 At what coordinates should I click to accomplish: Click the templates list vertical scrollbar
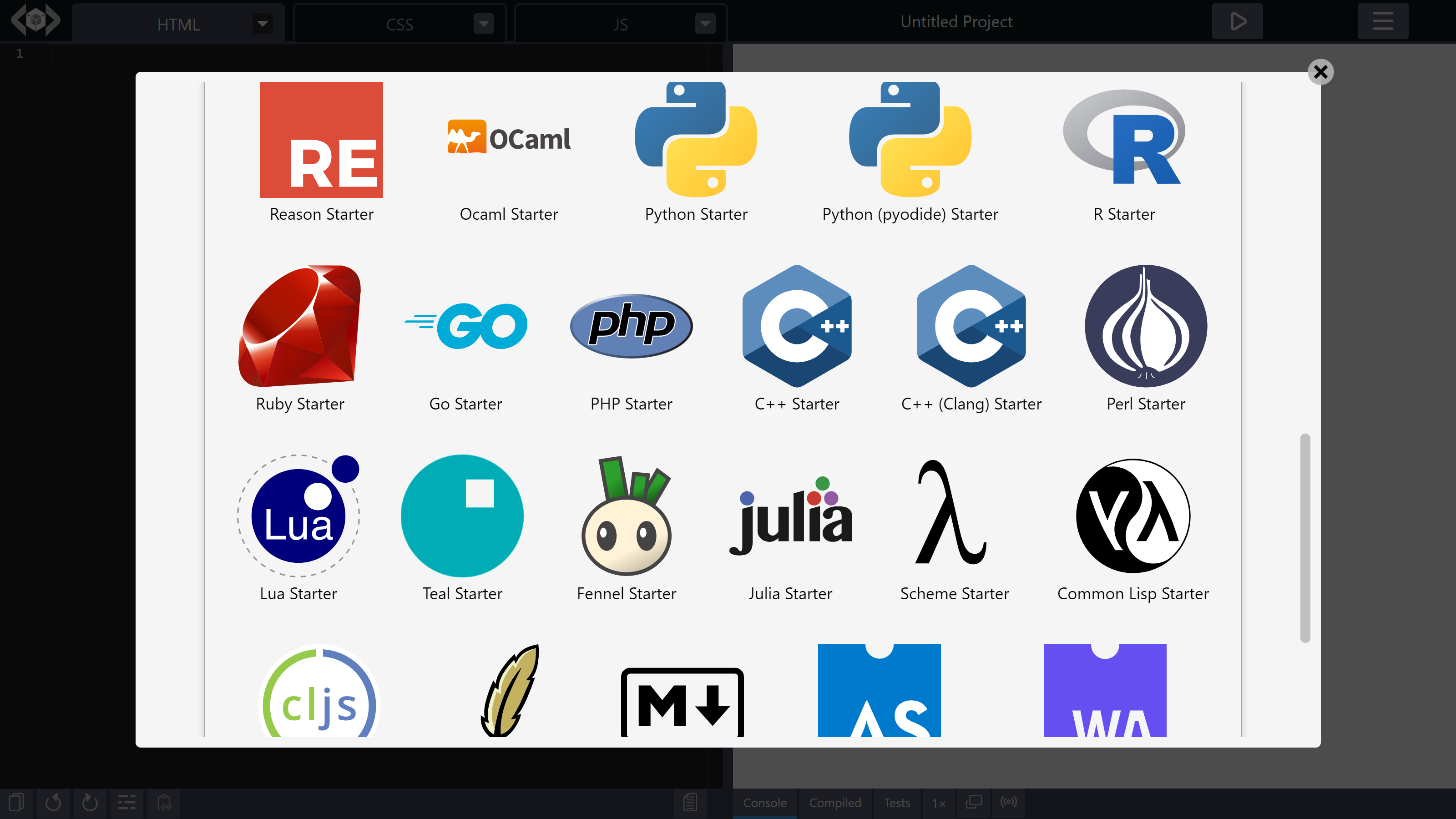pos(1304,537)
